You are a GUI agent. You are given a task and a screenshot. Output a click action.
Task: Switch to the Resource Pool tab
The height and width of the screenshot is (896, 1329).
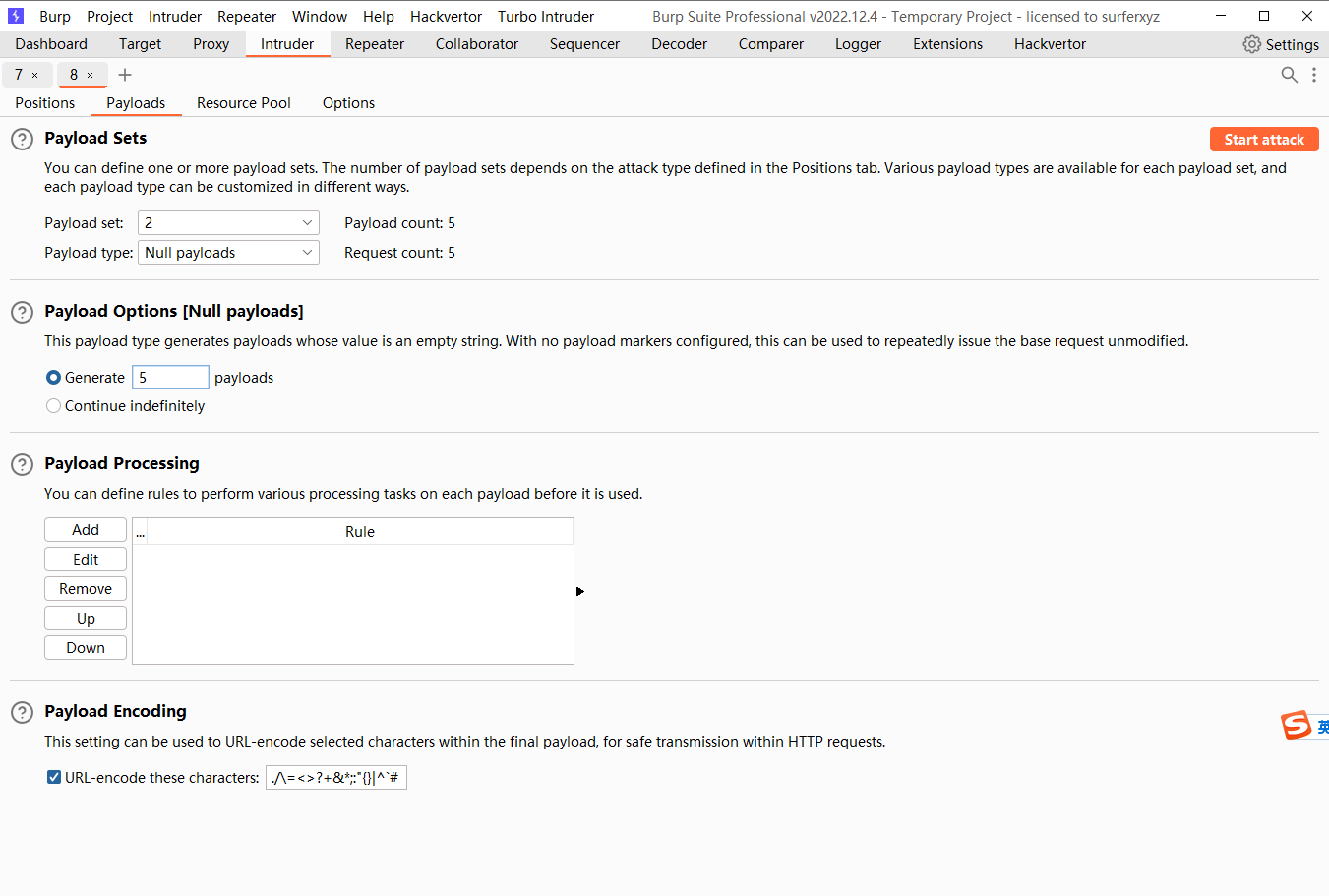click(243, 102)
